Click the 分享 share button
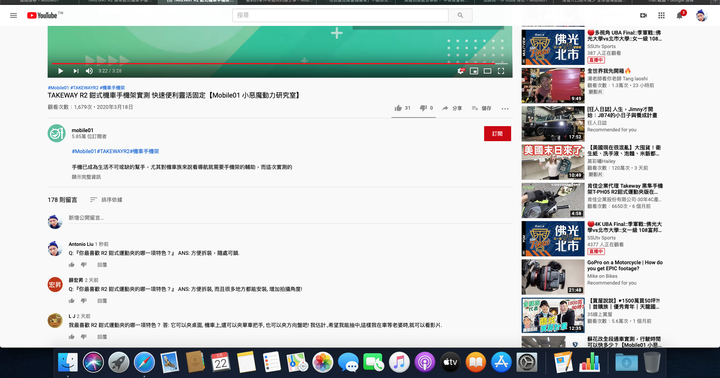 click(x=452, y=108)
